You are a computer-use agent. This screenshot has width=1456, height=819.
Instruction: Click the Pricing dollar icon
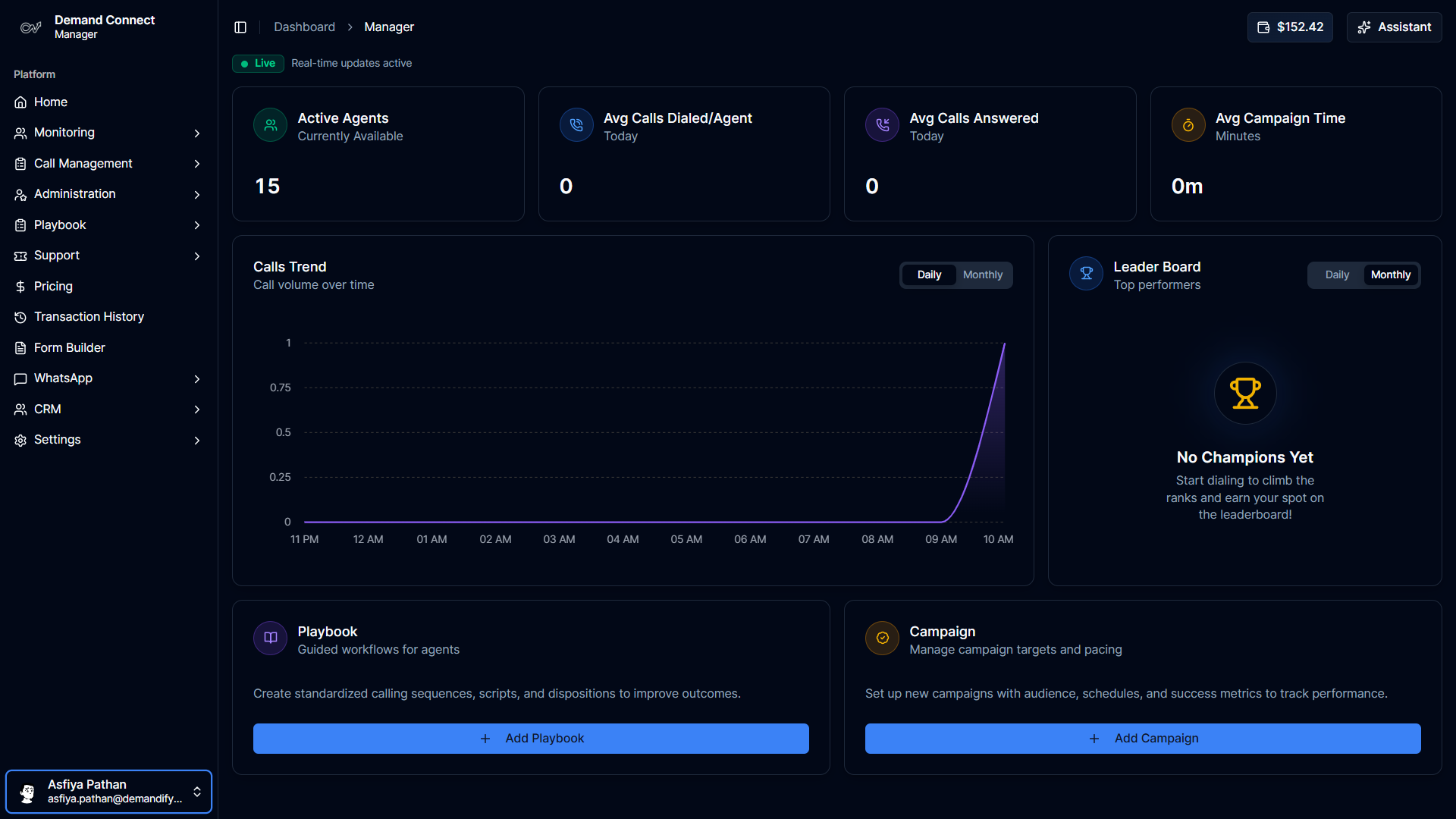pyautogui.click(x=20, y=287)
